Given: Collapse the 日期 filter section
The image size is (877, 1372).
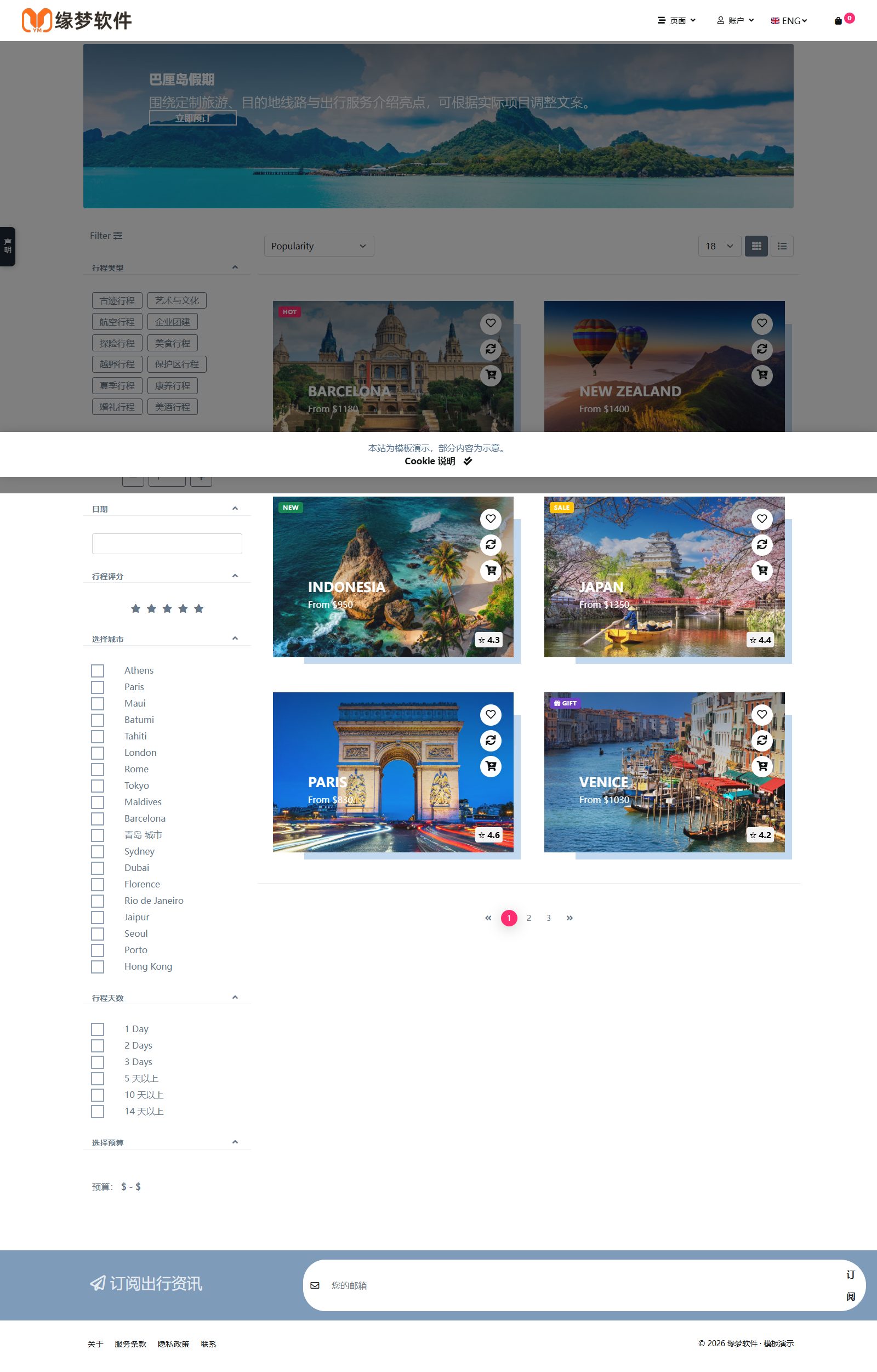Looking at the screenshot, I should coord(235,508).
